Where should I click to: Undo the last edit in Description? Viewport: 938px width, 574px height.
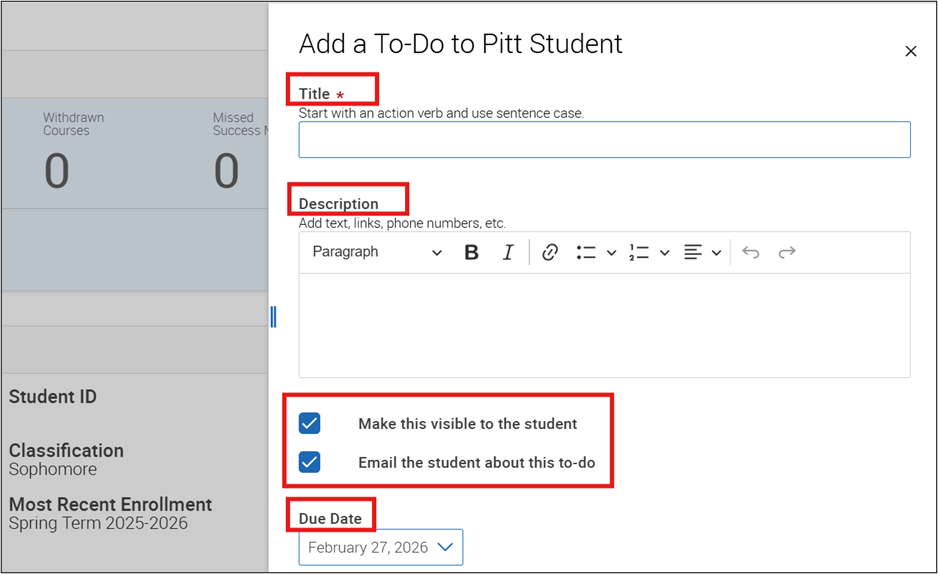[x=751, y=252]
